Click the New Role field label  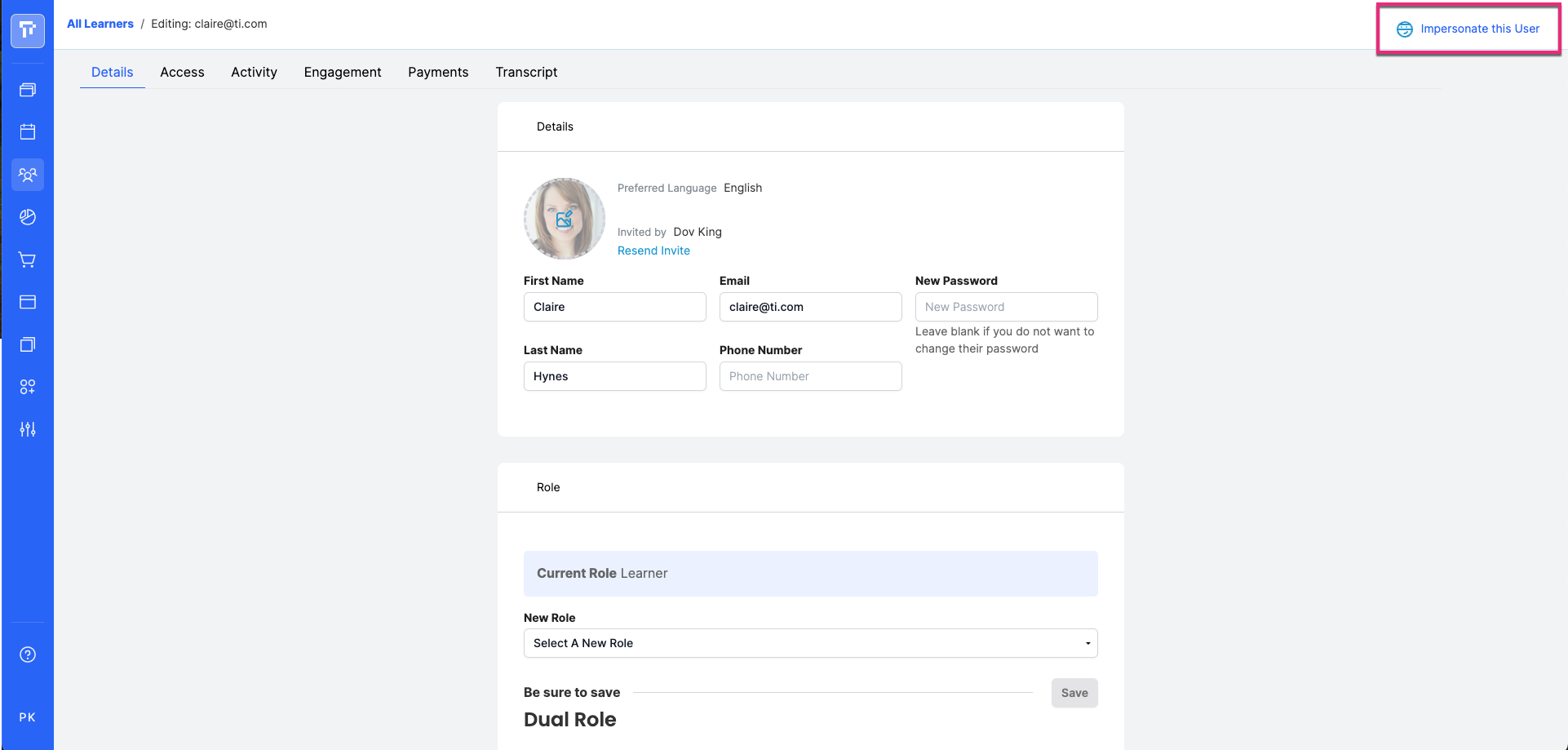point(550,618)
